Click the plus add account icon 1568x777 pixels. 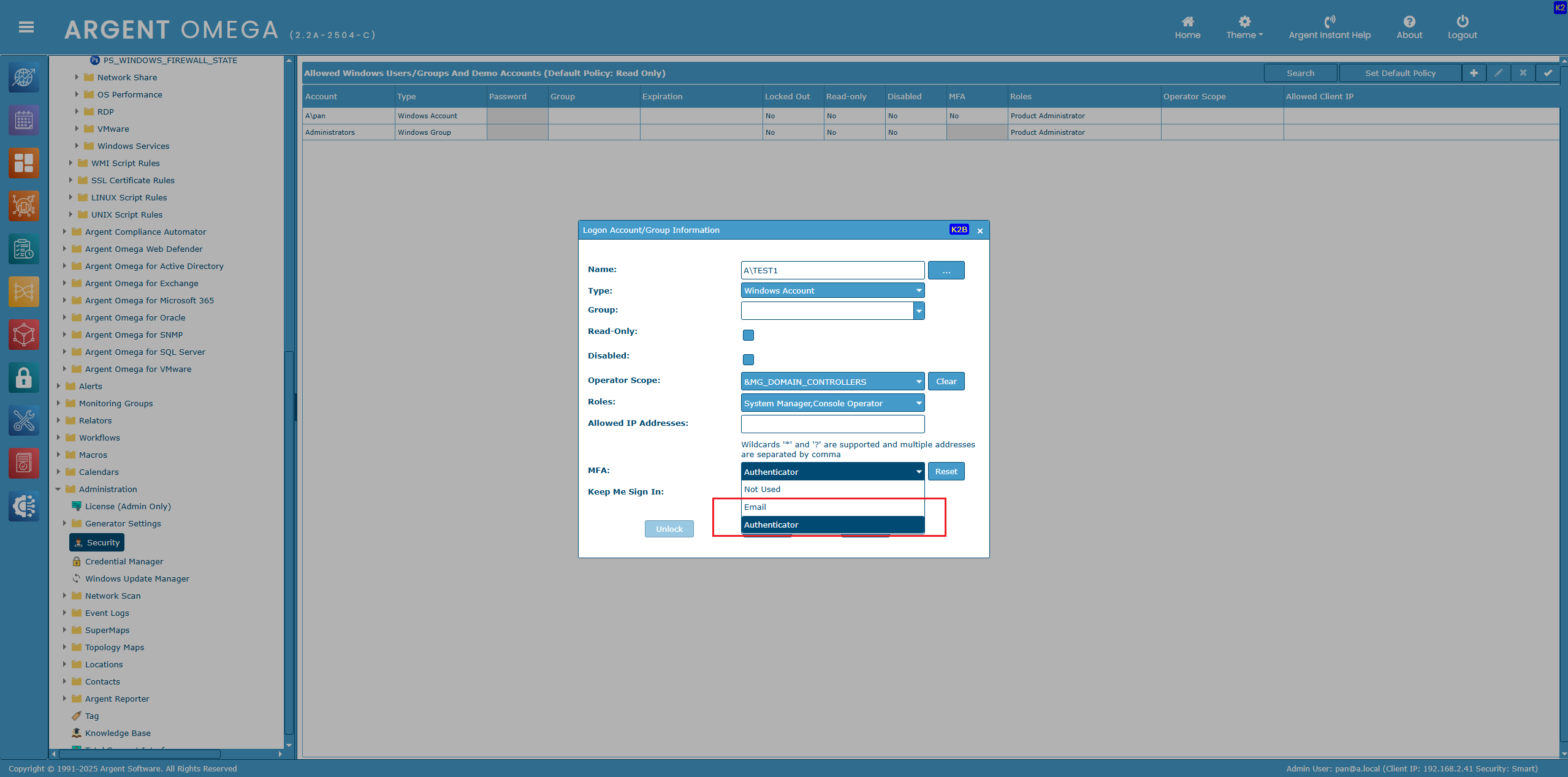coord(1474,73)
